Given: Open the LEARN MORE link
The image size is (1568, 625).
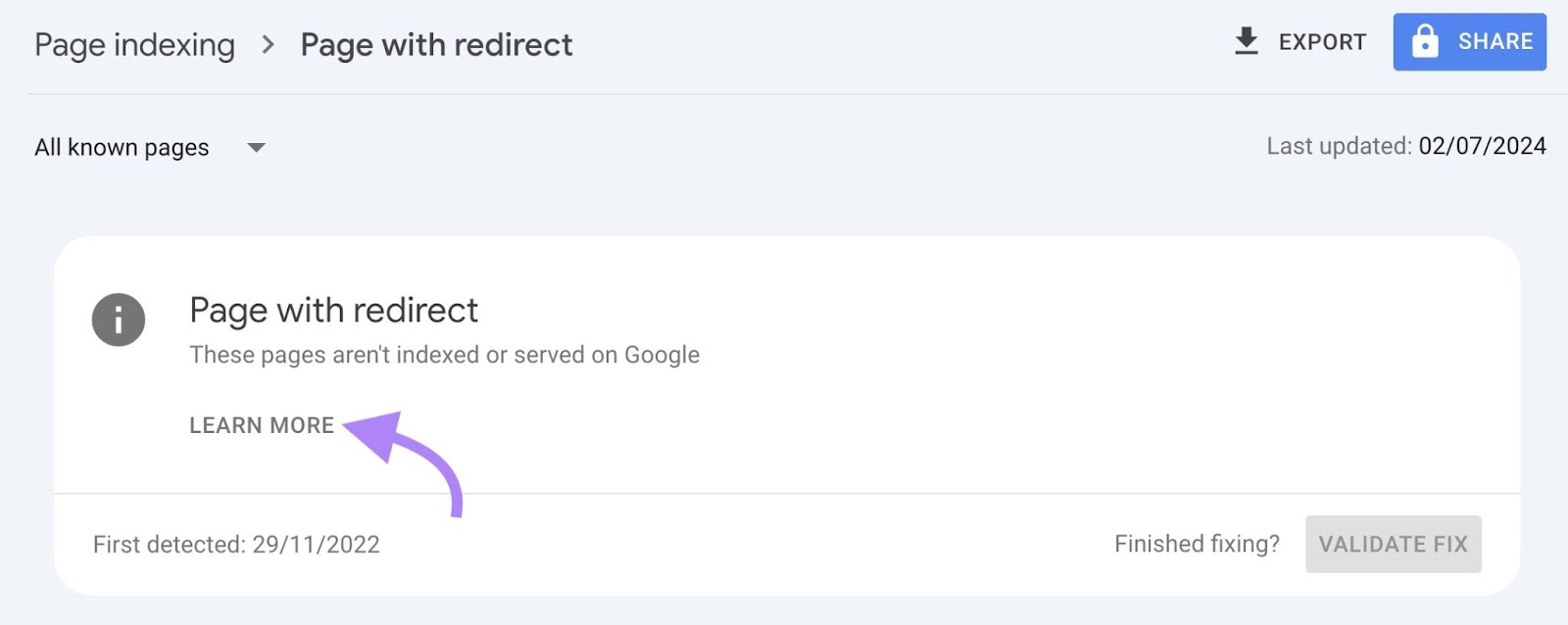Looking at the screenshot, I should coord(261,425).
